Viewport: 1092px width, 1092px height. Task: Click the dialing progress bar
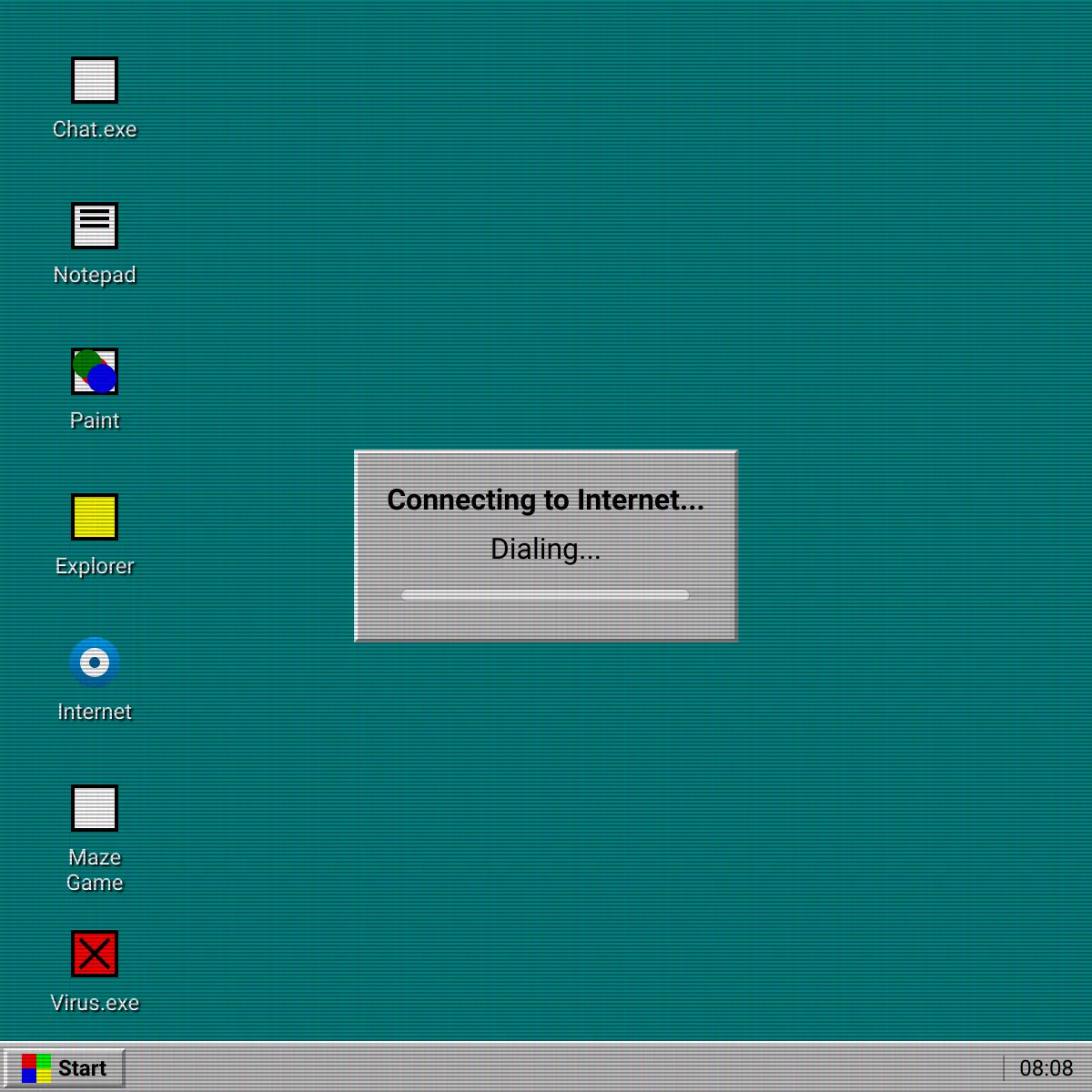(x=545, y=595)
